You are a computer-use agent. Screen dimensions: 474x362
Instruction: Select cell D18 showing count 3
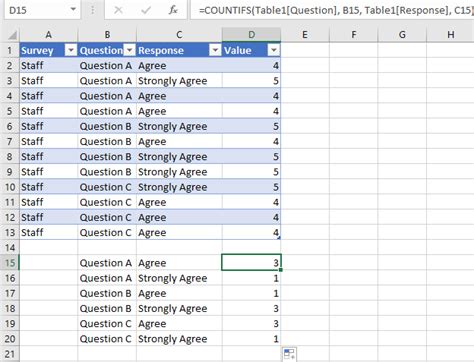[251, 308]
